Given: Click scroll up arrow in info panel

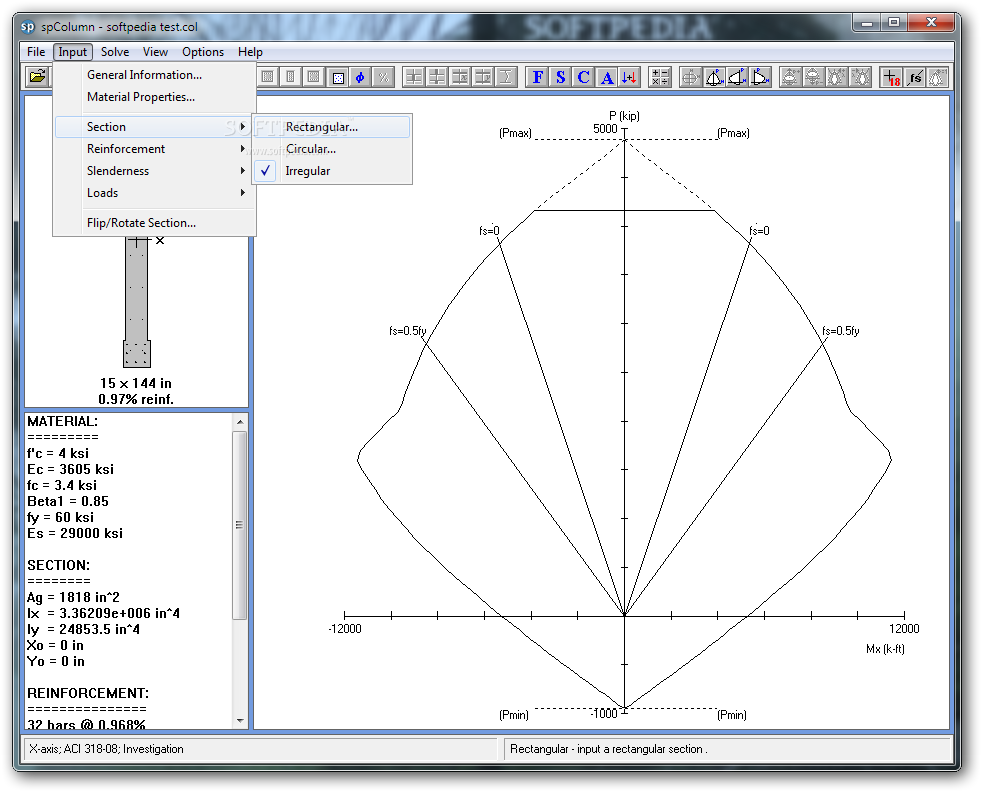Looking at the screenshot, I should (240, 422).
